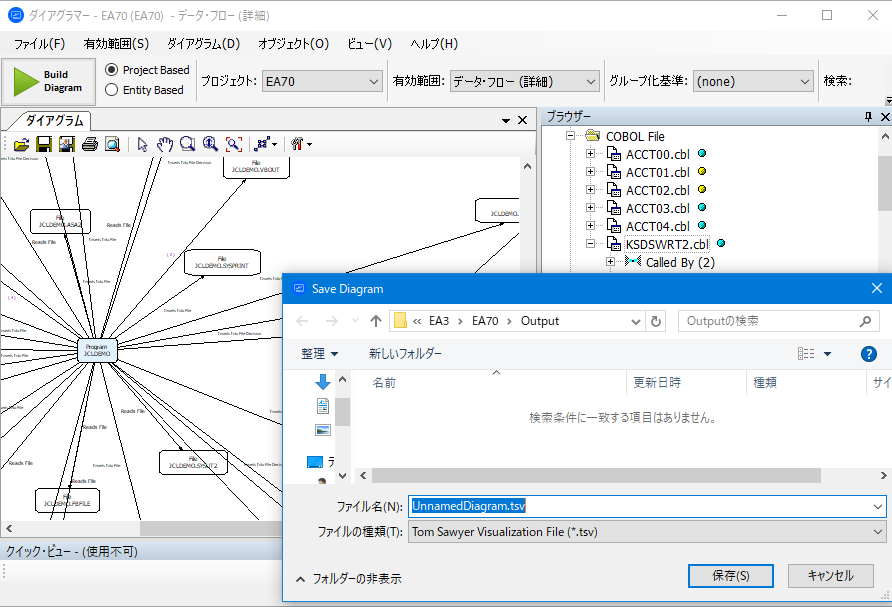Open the オブジェクト(O) menu
The width and height of the screenshot is (892, 607).
tap(293, 44)
